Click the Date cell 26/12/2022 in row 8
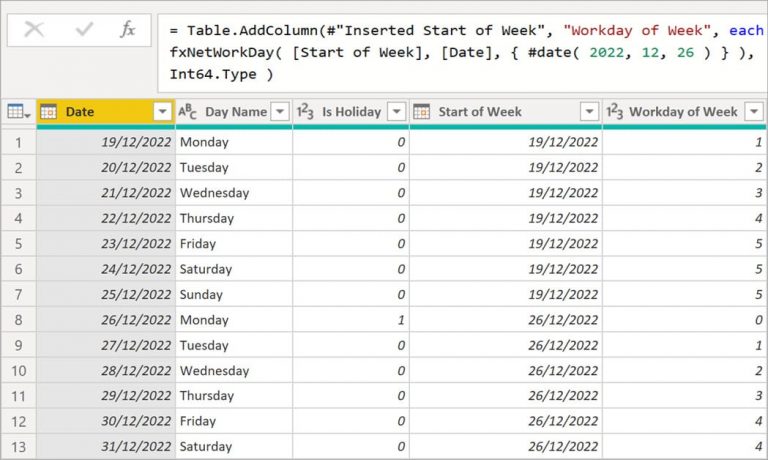Screen dimensions: 768x460 (x=106, y=320)
